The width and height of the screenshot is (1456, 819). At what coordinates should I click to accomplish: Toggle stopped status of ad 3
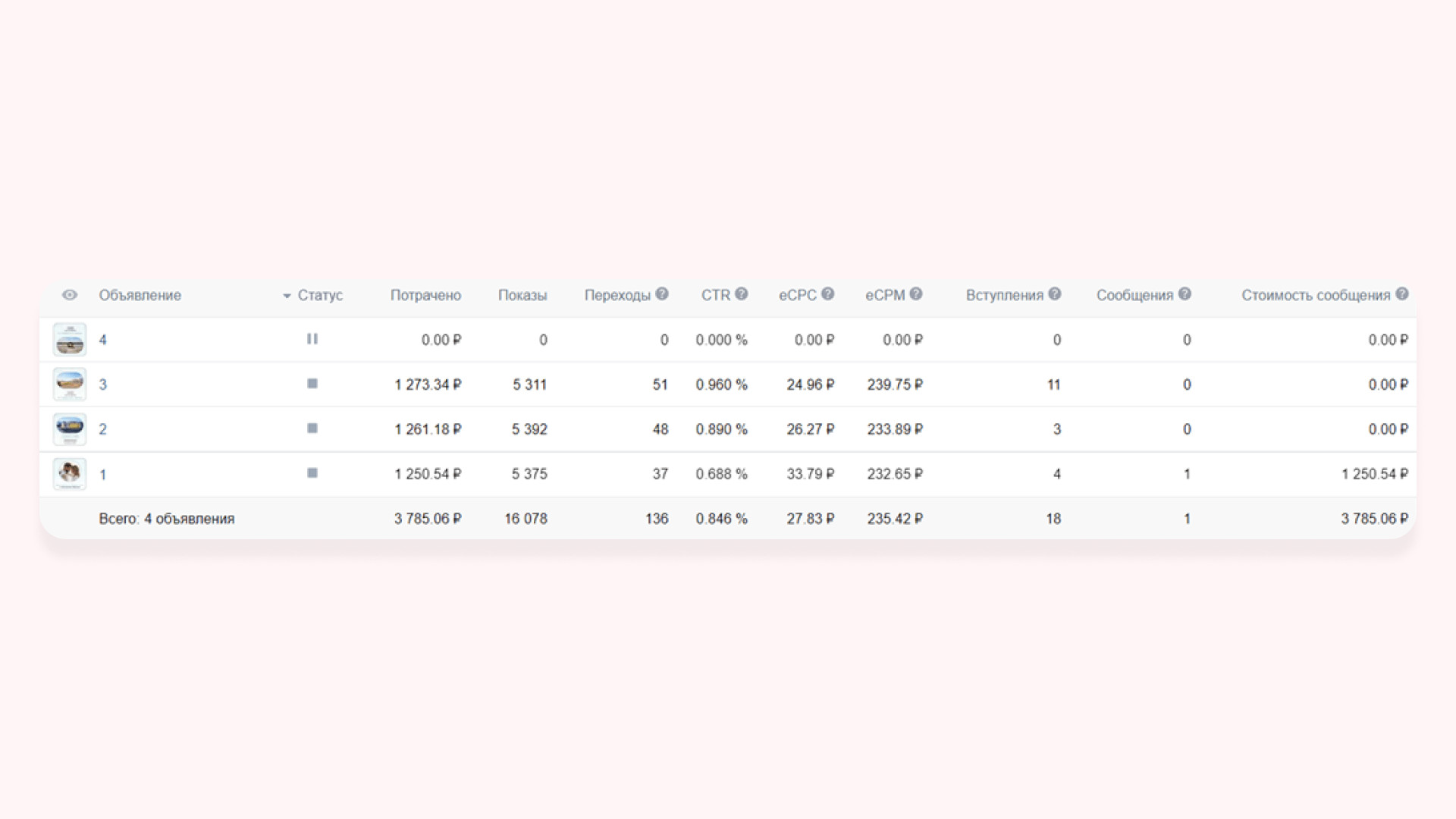312,384
